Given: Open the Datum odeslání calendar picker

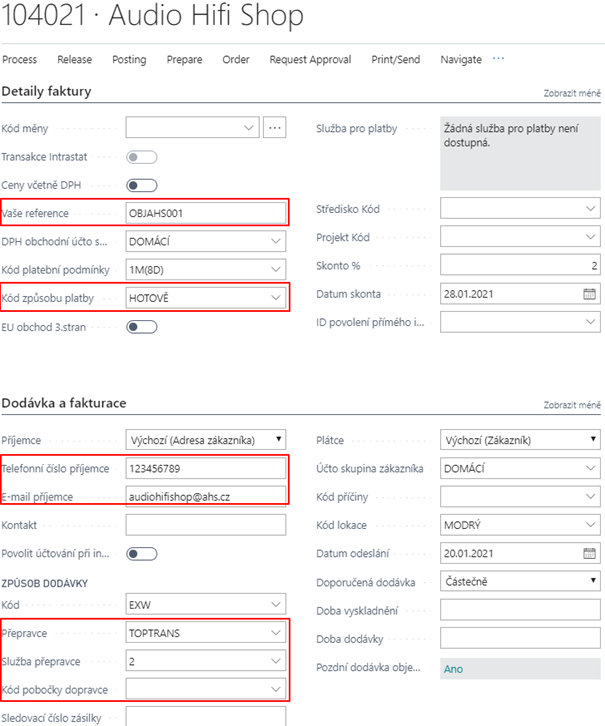Looking at the screenshot, I should point(589,553).
